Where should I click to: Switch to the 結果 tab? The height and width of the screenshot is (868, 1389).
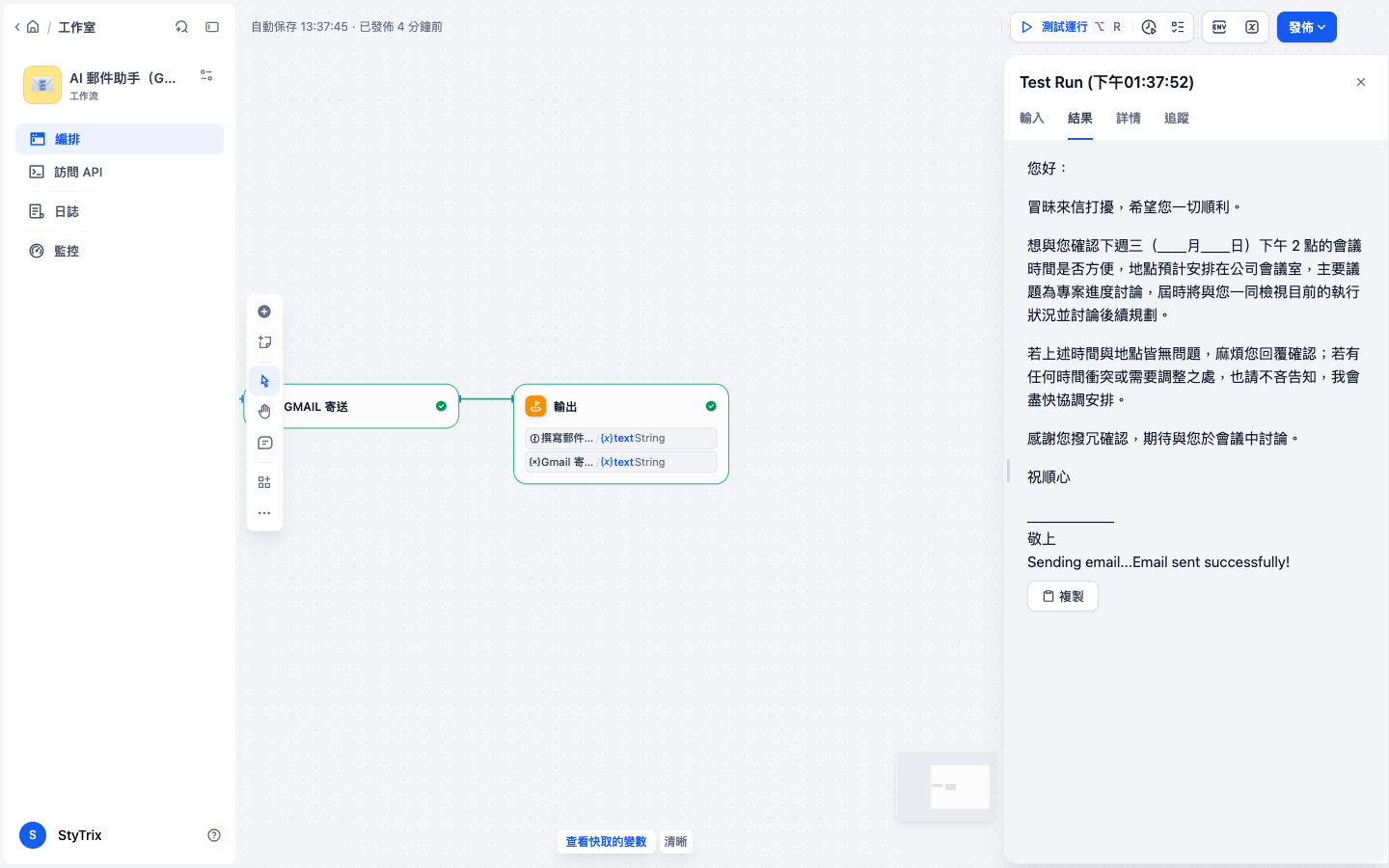tap(1080, 119)
